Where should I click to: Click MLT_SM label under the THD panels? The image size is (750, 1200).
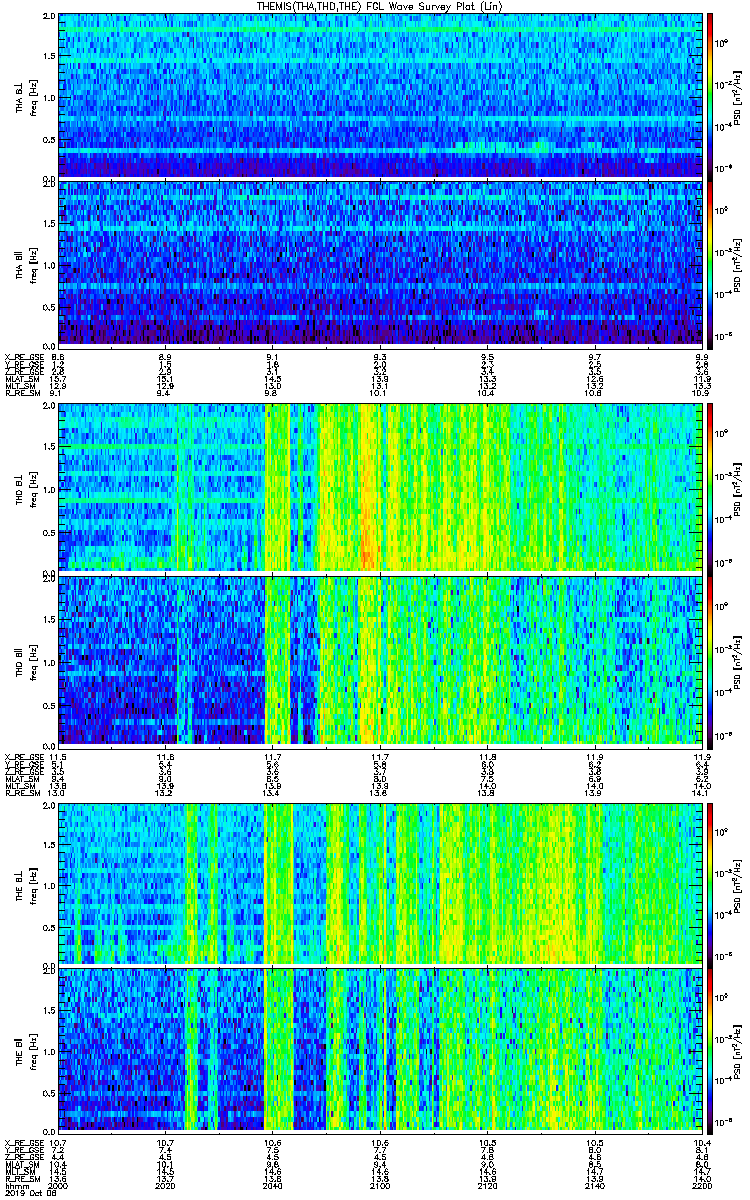click(20, 784)
